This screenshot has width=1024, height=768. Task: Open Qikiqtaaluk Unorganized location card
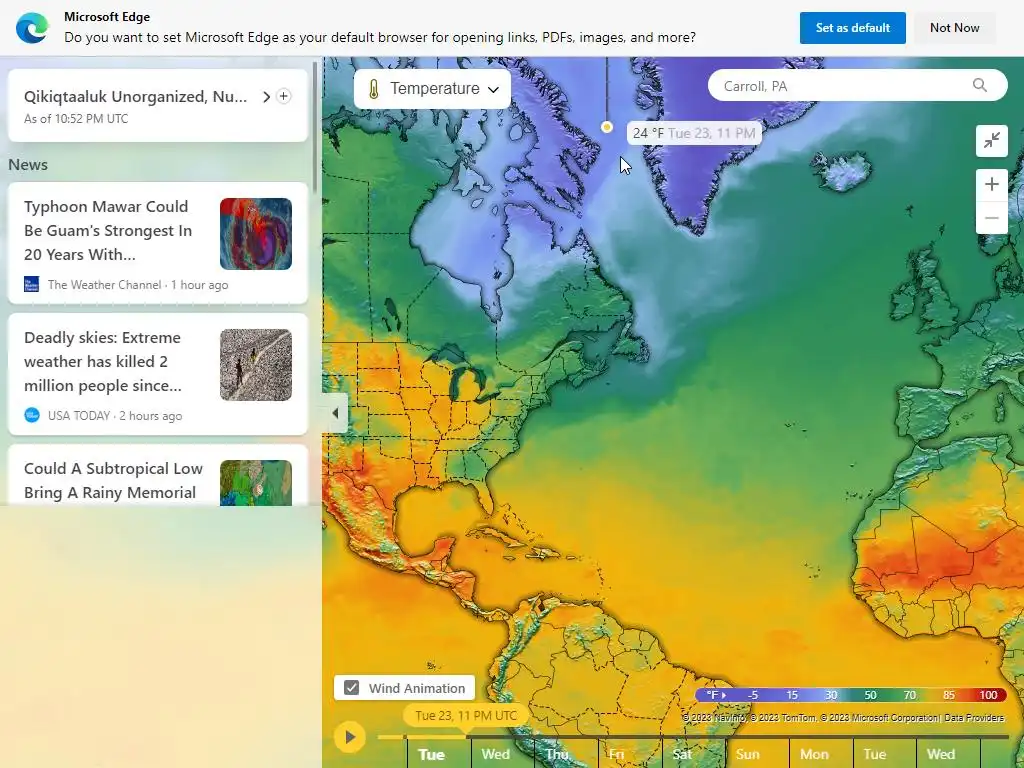tap(157, 105)
